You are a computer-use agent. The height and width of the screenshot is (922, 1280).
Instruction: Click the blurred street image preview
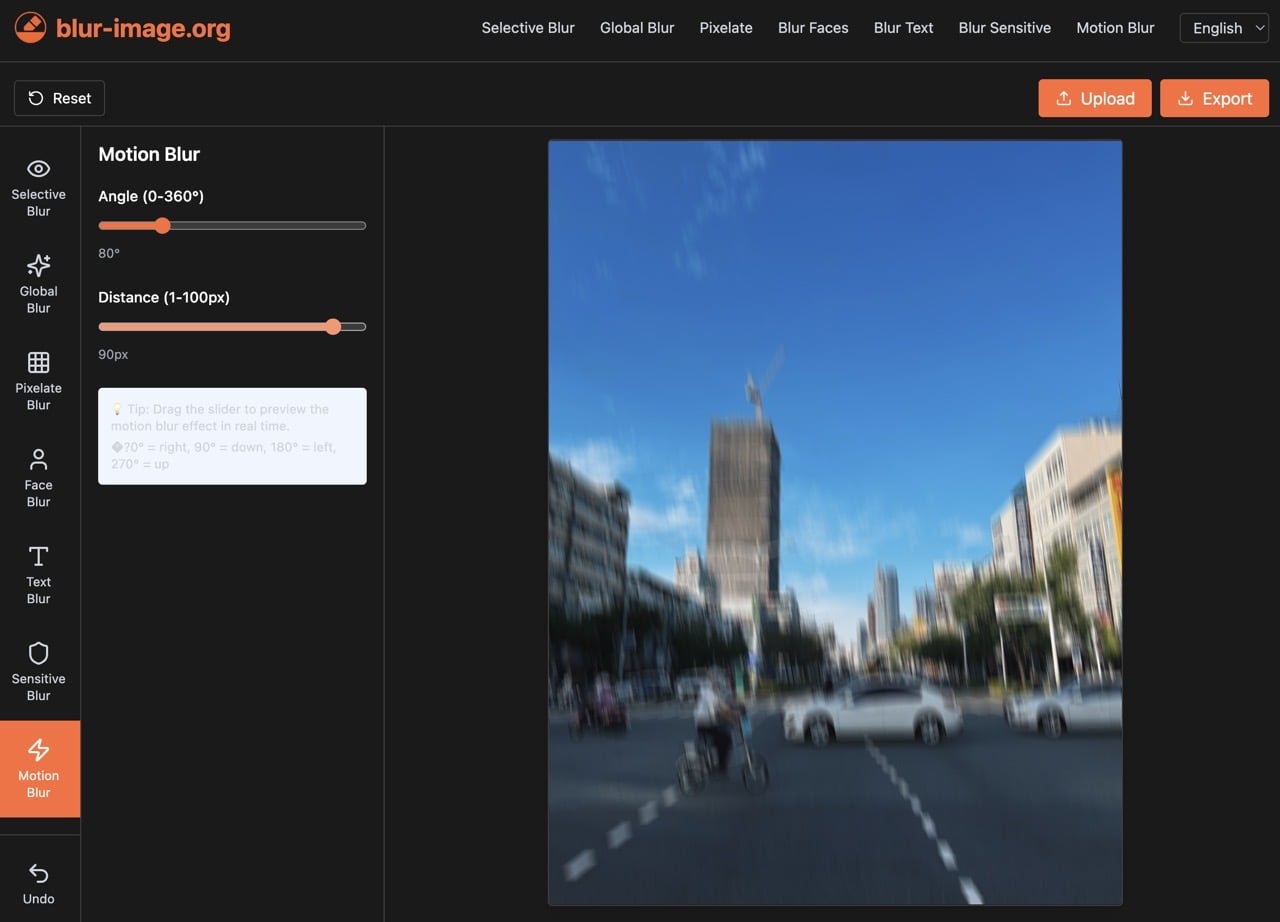coord(835,522)
